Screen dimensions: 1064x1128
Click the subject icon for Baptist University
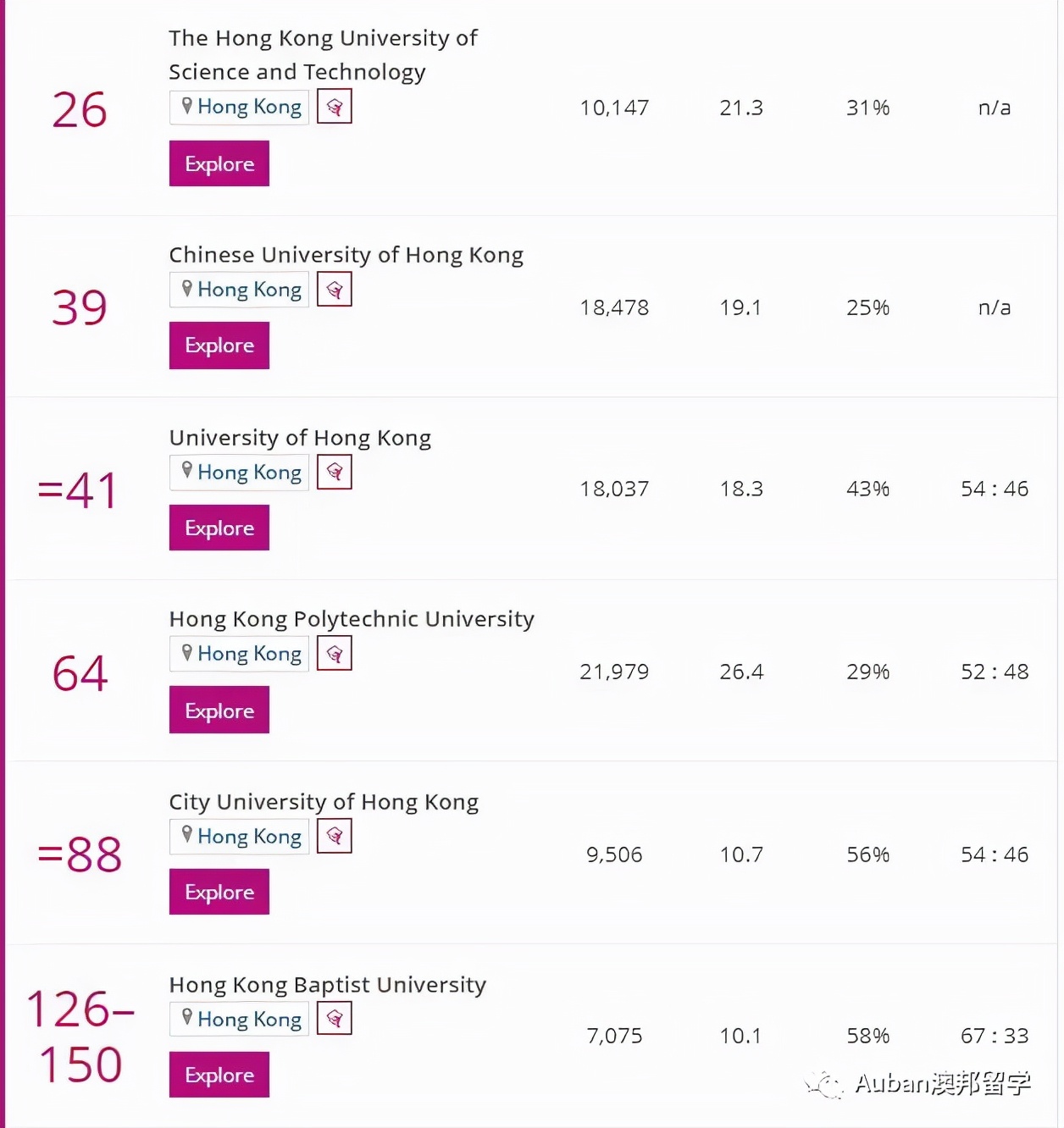coord(335,1019)
